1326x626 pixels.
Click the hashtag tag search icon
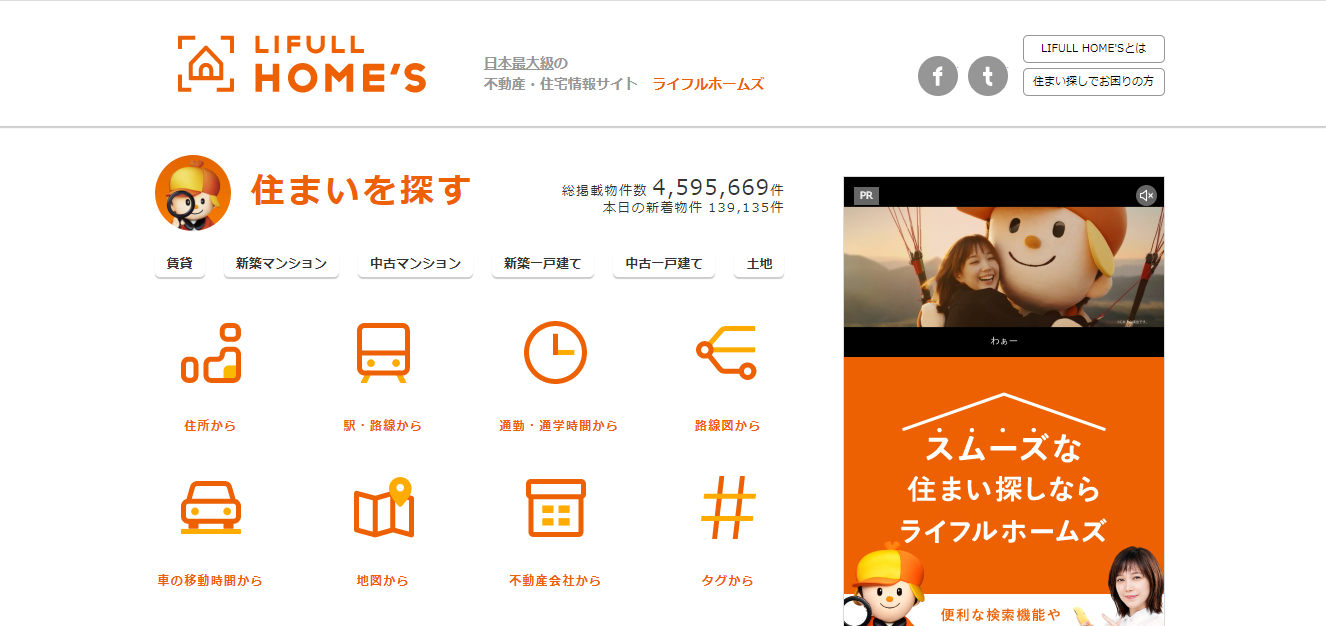coord(727,507)
